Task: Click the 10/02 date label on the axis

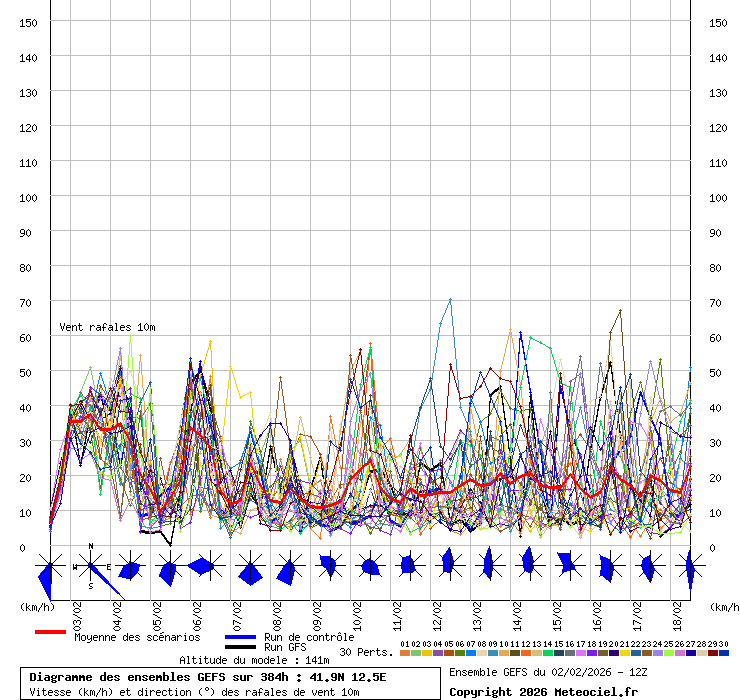Action: (x=356, y=611)
